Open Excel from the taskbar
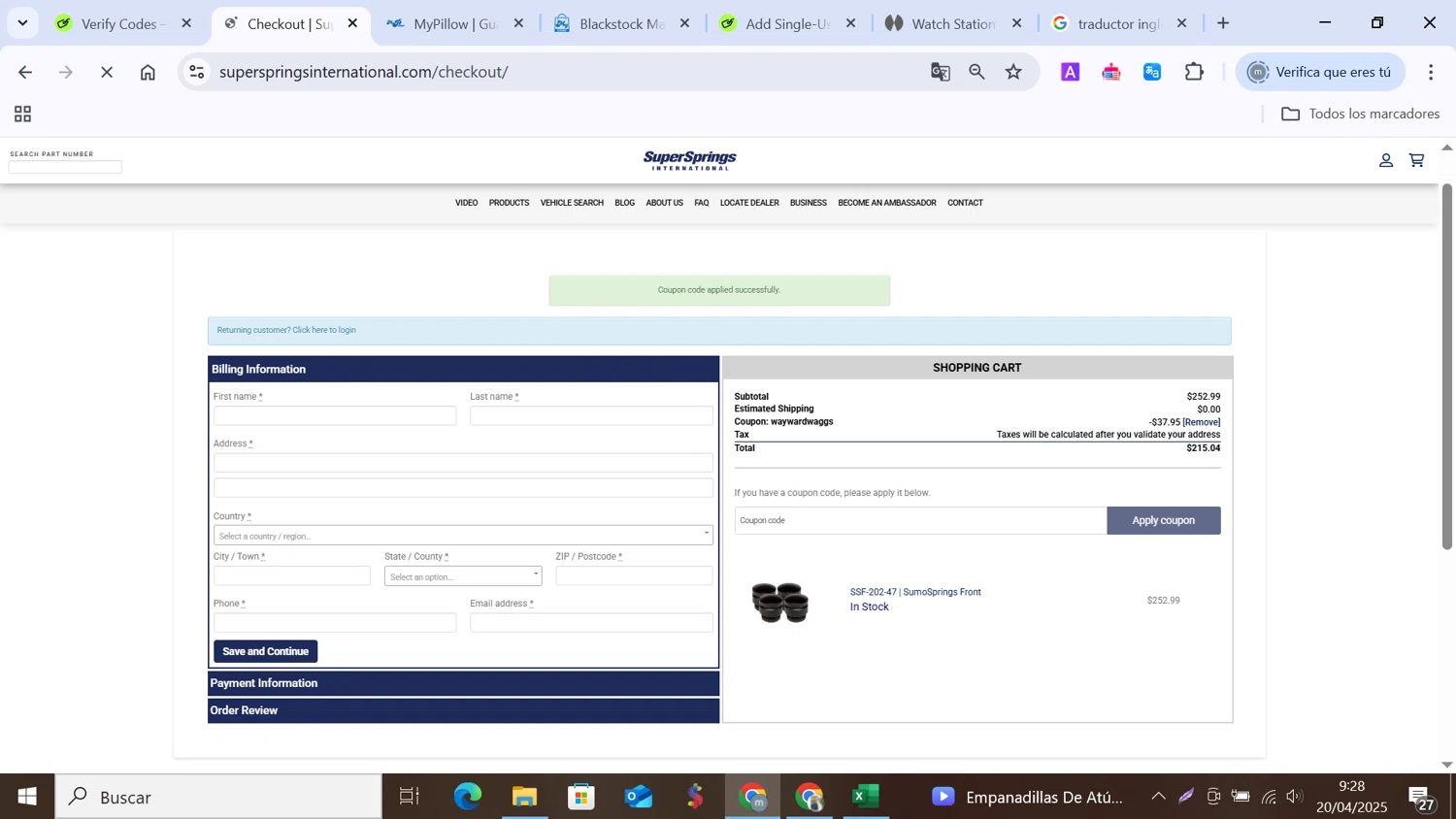The height and width of the screenshot is (819, 1456). (866, 797)
